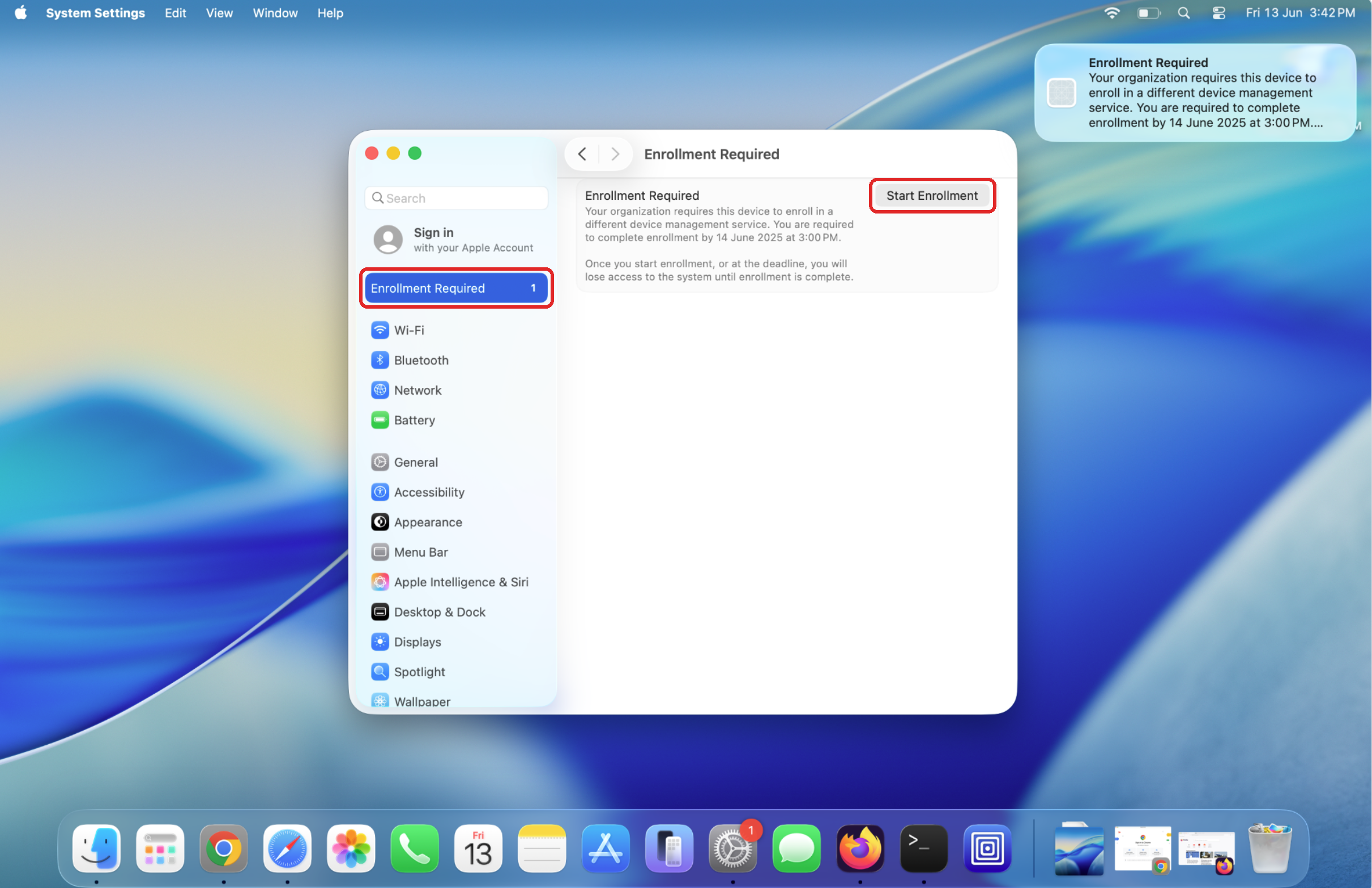Screen dimensions: 1372x888
Task: Open Notes from the Dock
Action: (x=542, y=848)
